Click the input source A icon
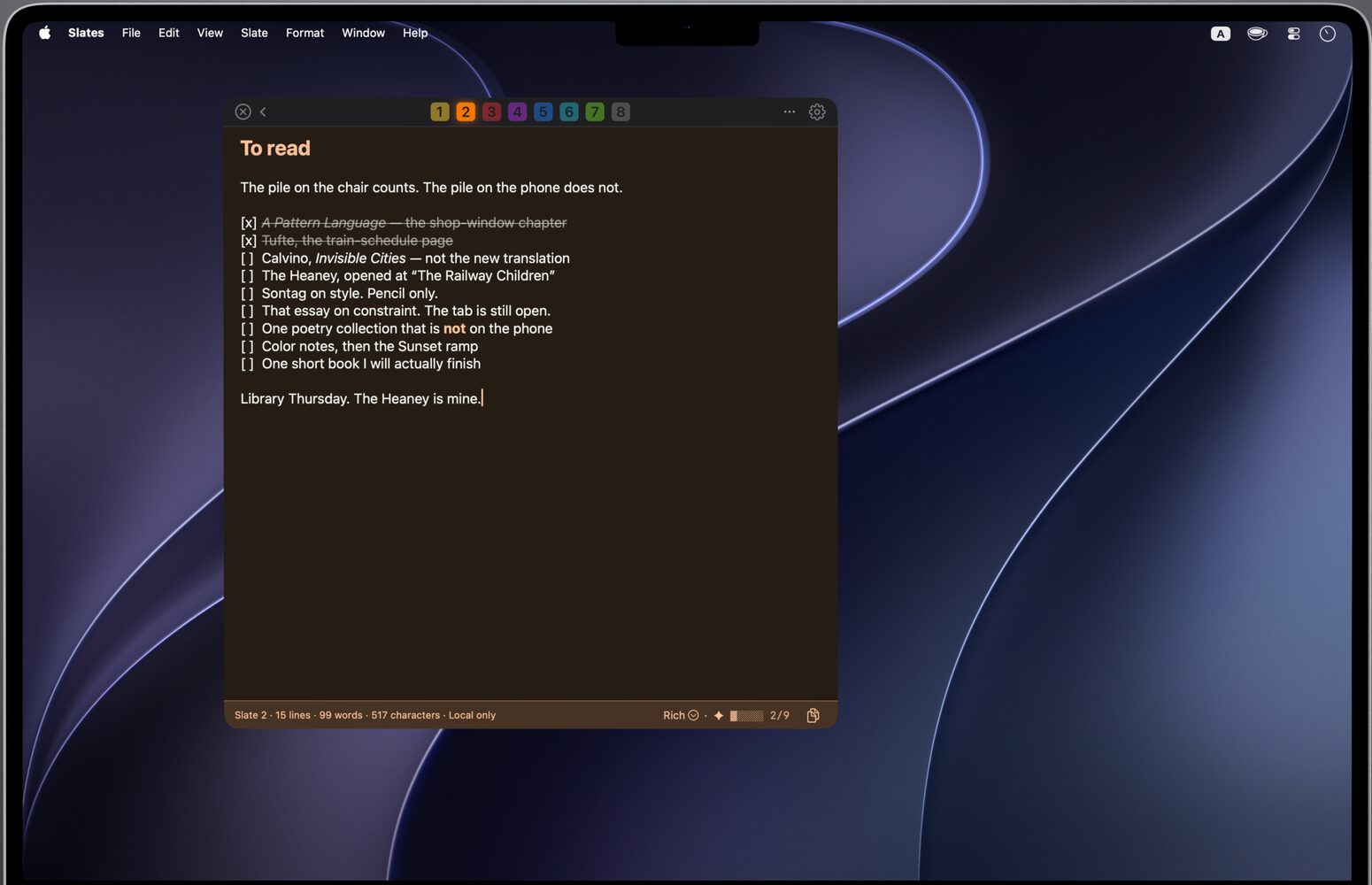The height and width of the screenshot is (885, 1372). coord(1221,34)
